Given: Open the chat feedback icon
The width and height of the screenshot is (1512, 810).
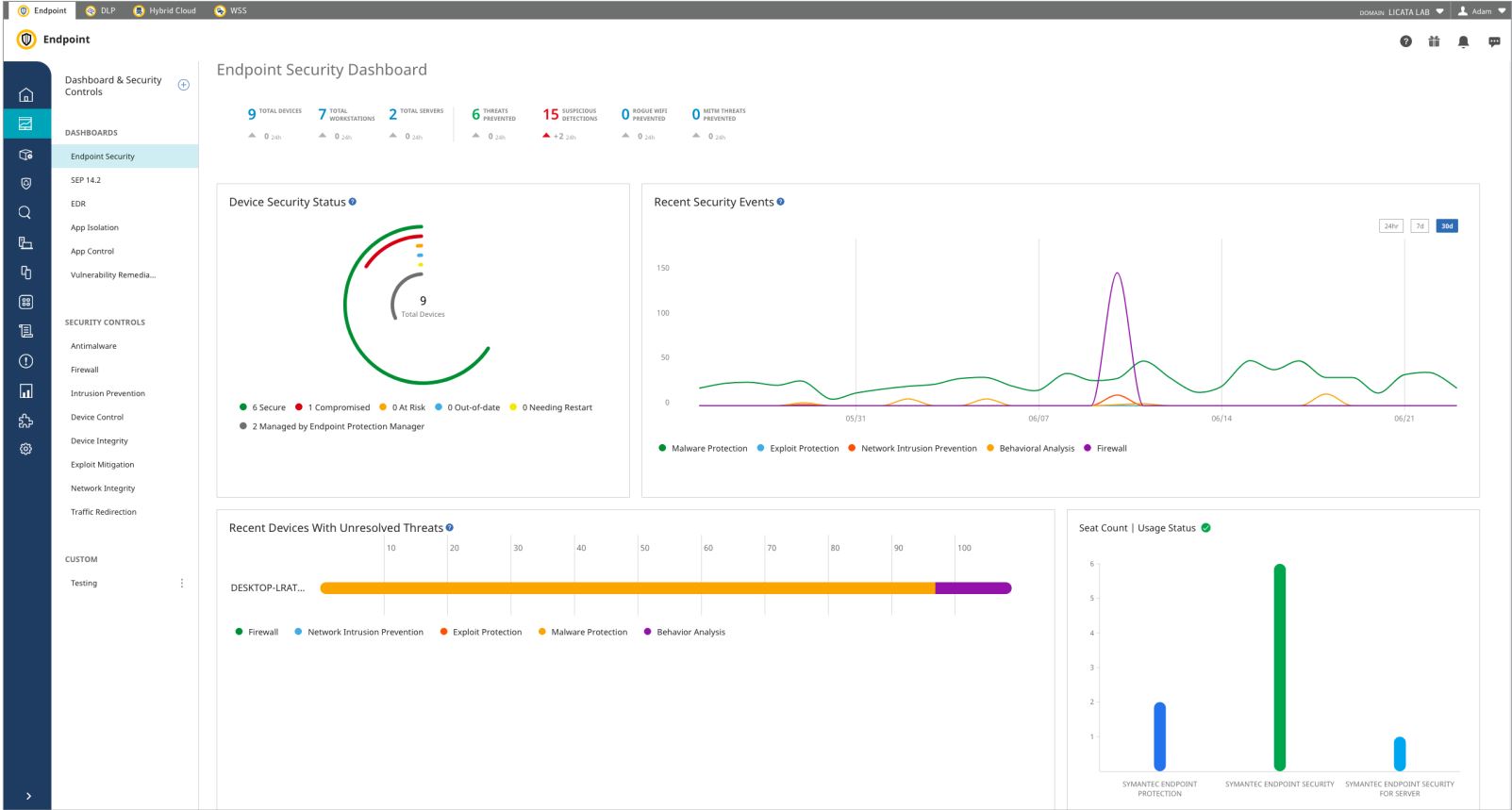Looking at the screenshot, I should tap(1494, 41).
